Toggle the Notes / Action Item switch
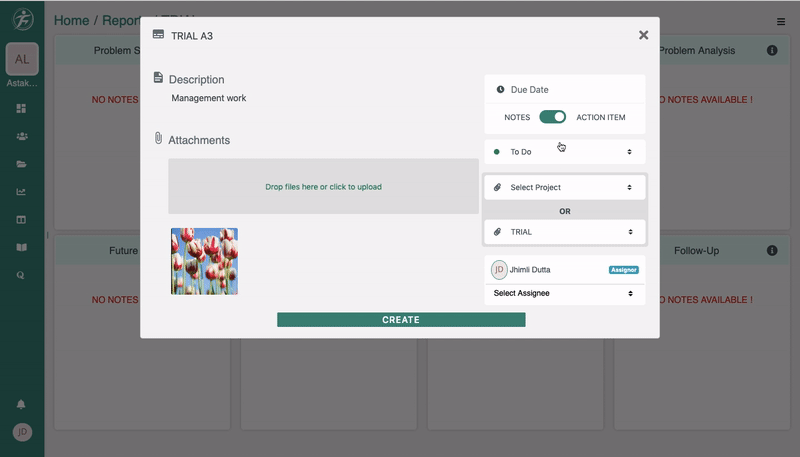Image resolution: width=800 pixels, height=457 pixels. [x=553, y=117]
